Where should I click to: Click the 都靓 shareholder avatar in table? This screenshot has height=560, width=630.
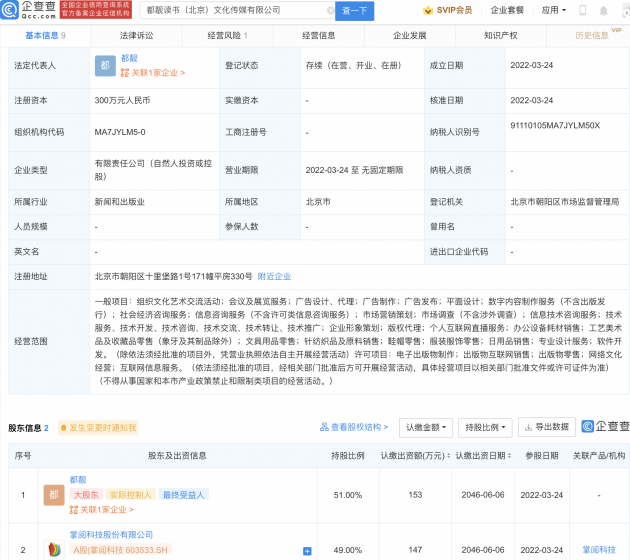point(53,495)
